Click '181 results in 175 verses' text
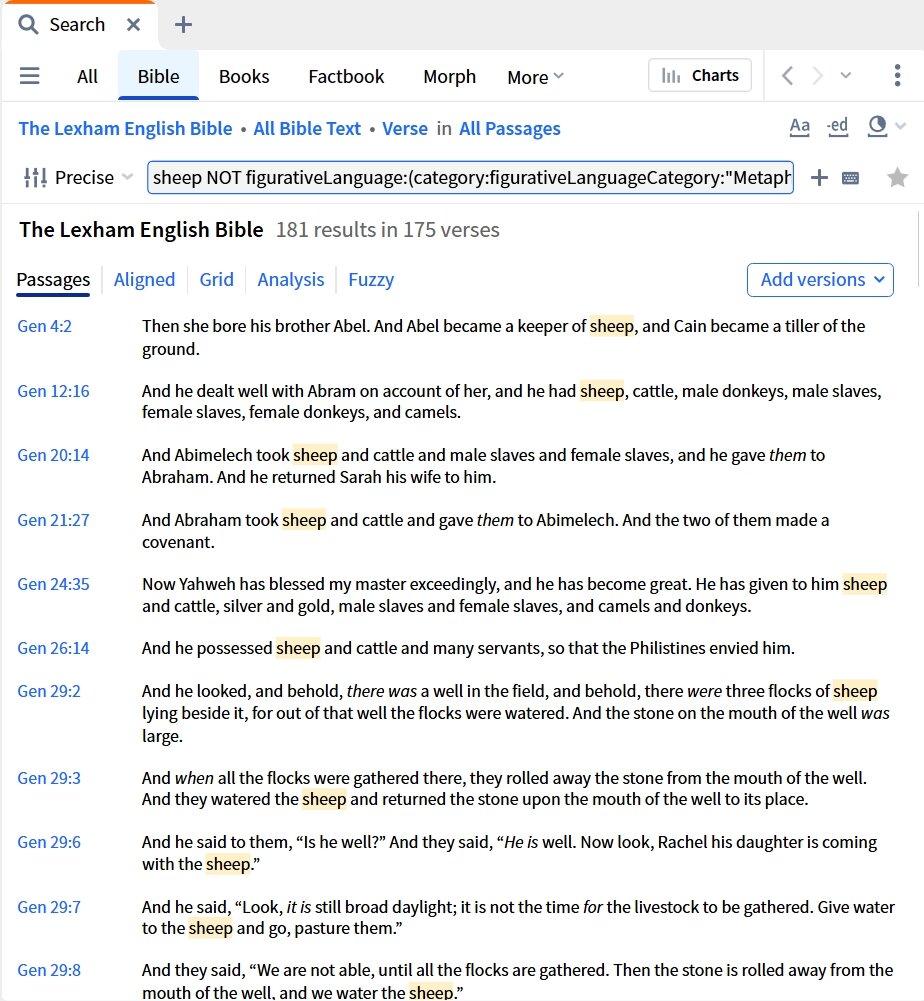The width and height of the screenshot is (924, 1001). pyautogui.click(x=387, y=230)
